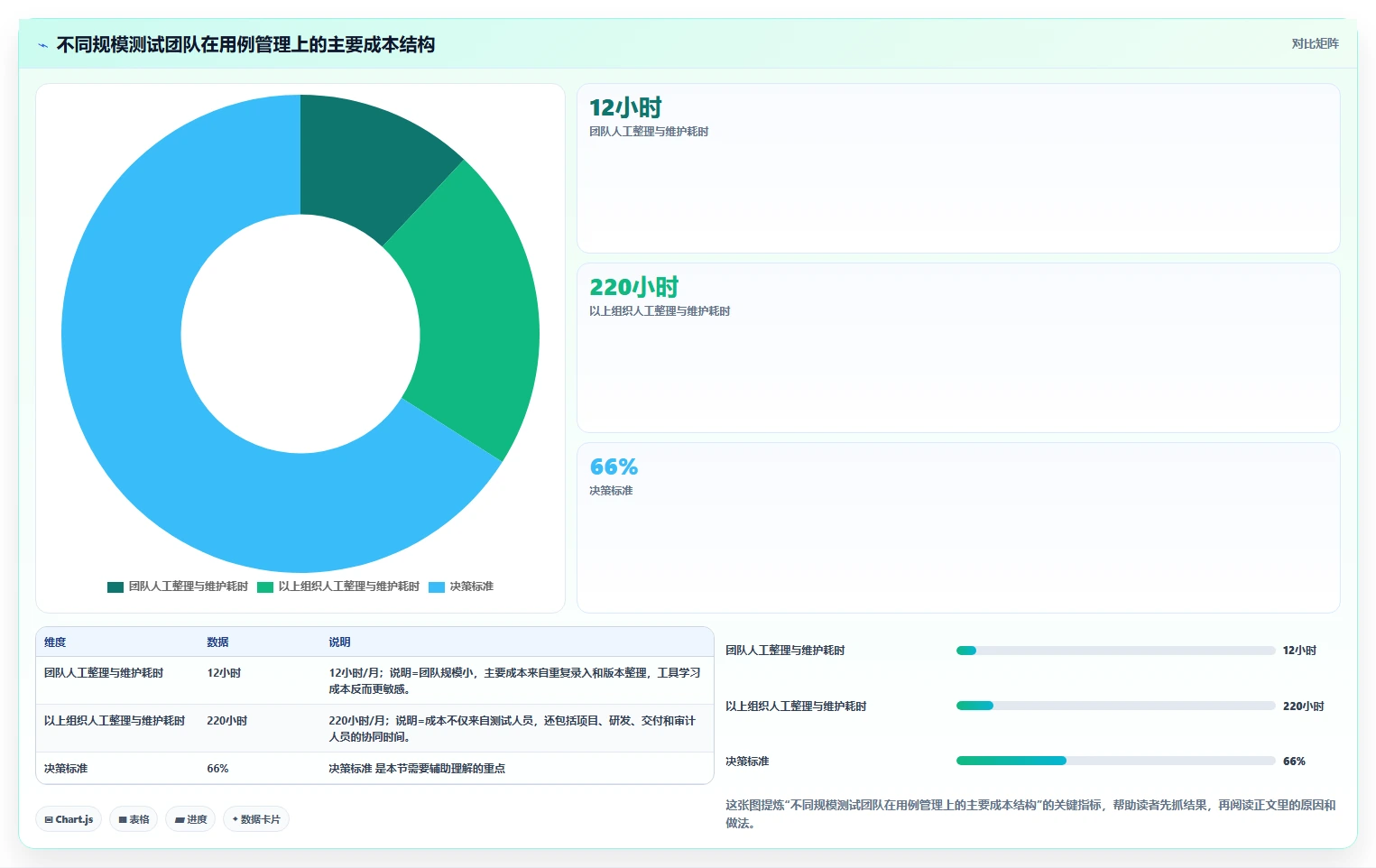Click the lightning icon beside the title
The image size is (1376, 868).
42,45
